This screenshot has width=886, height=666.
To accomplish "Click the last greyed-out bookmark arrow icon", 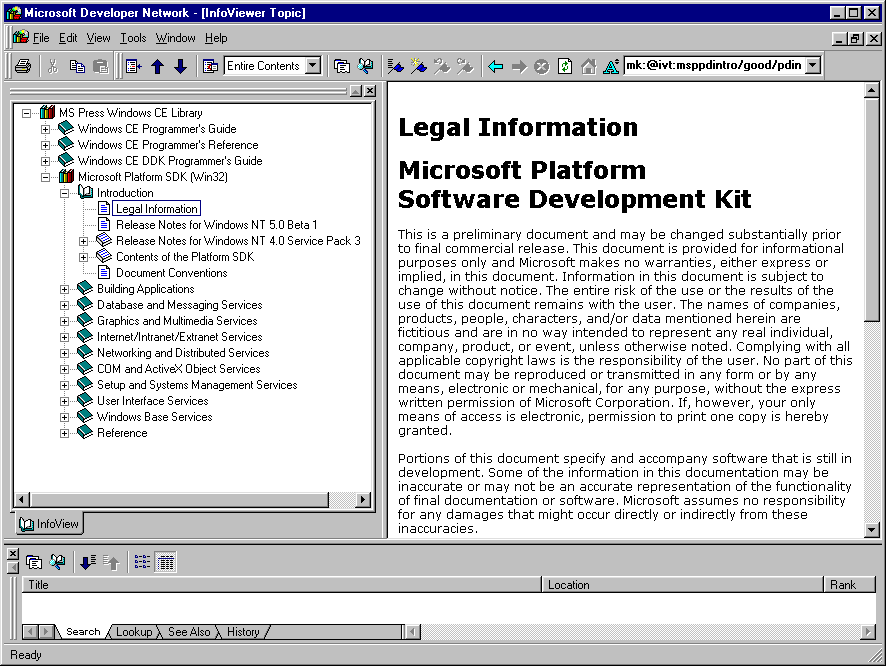I will coord(465,66).
